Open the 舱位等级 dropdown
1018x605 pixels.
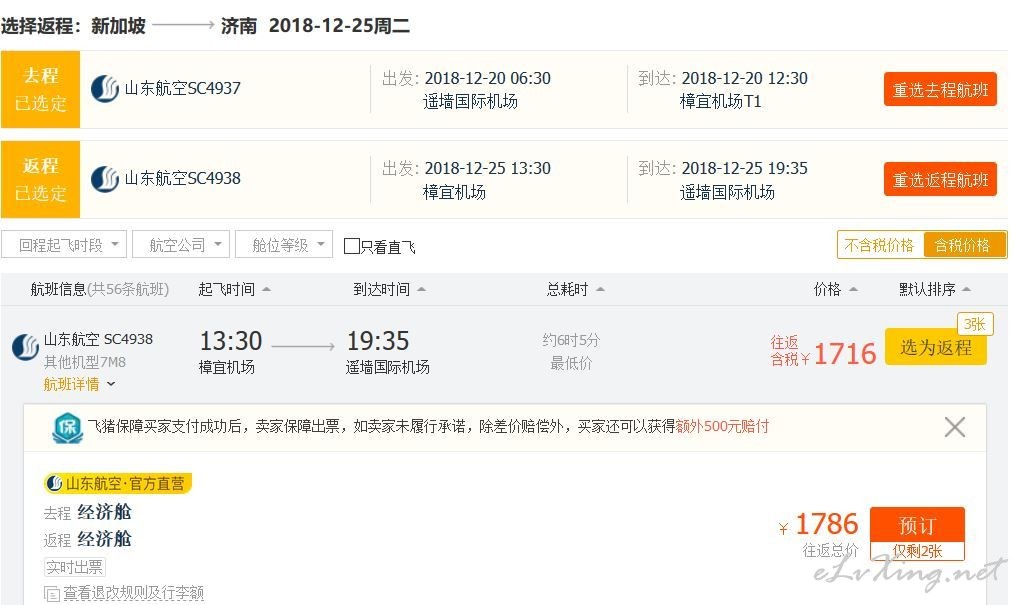[x=284, y=245]
